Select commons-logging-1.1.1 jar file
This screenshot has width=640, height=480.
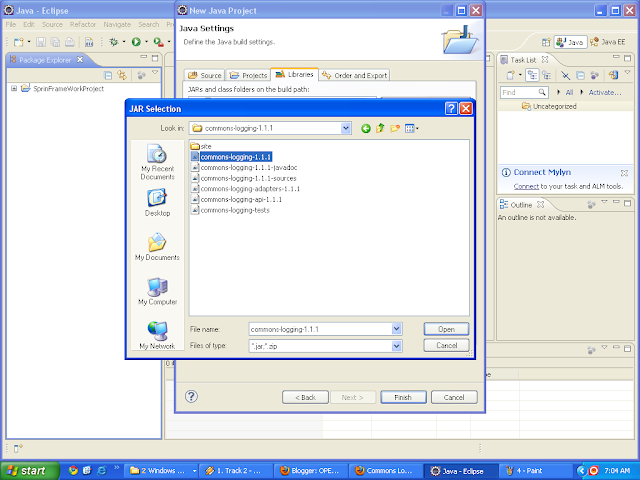click(x=231, y=157)
